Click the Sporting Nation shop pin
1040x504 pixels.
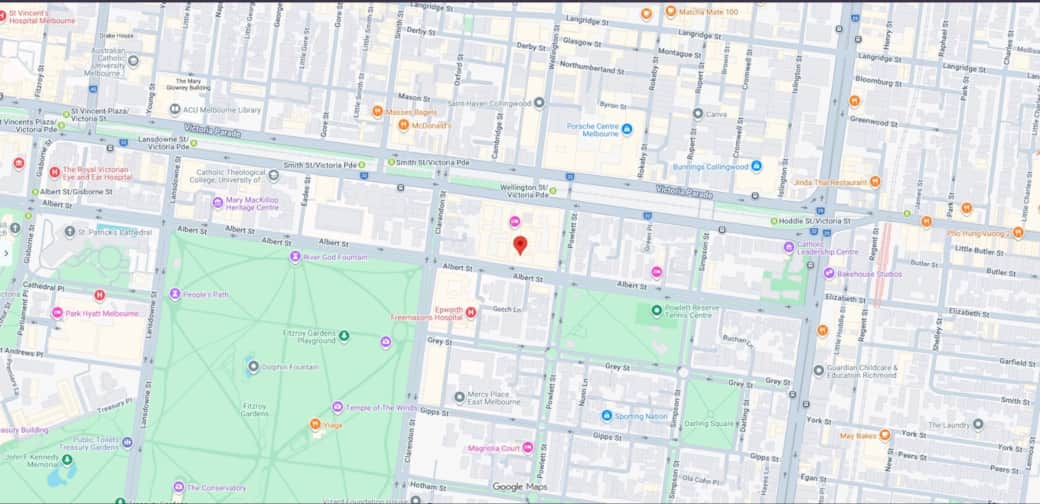point(606,416)
